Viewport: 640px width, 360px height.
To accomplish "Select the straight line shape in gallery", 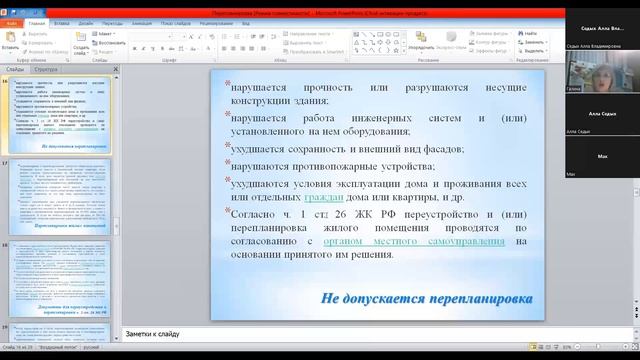I will tap(364, 34).
